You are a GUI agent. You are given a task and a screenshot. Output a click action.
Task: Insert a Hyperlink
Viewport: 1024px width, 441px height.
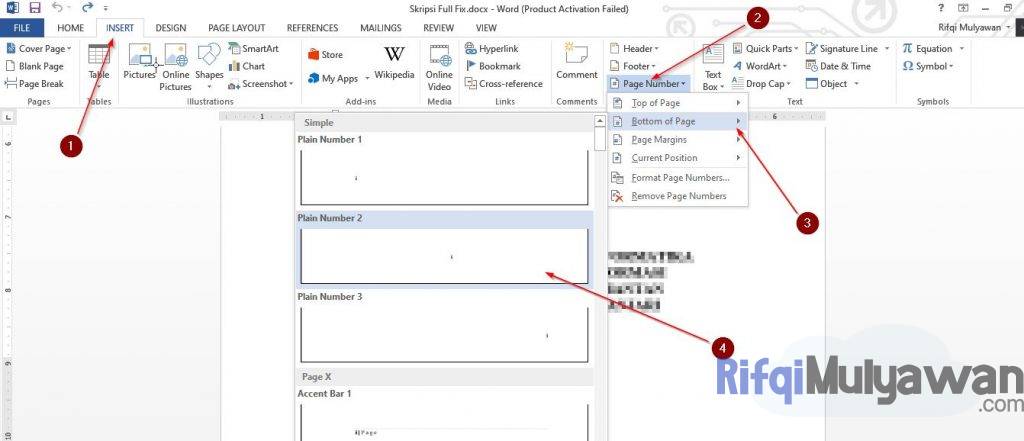point(491,48)
